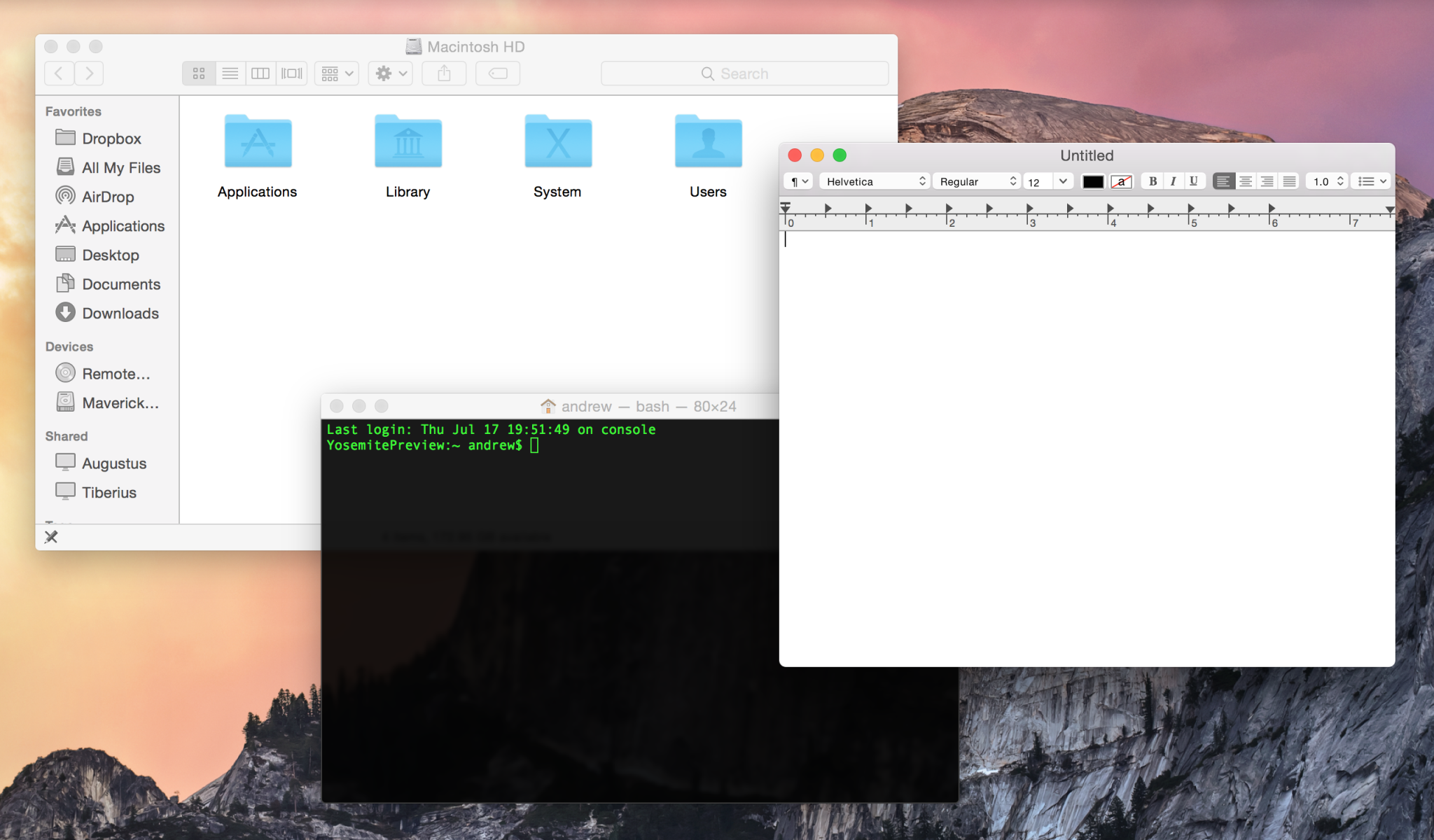Open the Share menu in Finder toolbar
1434x840 pixels.
click(444, 73)
